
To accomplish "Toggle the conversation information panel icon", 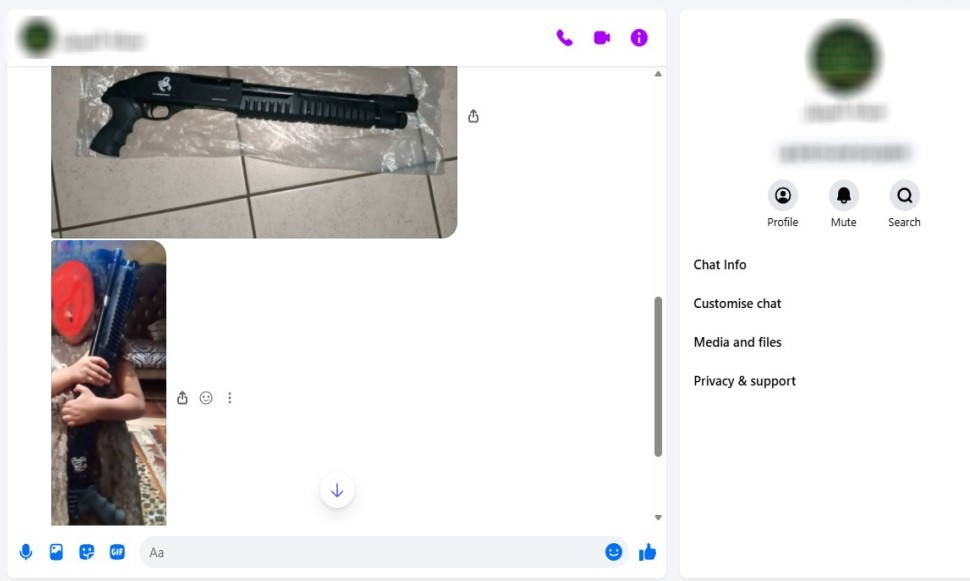I will (x=639, y=38).
